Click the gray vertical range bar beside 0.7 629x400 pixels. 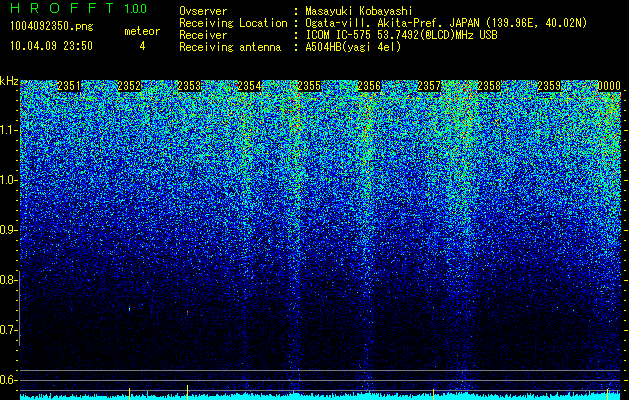pyautogui.click(x=20, y=308)
